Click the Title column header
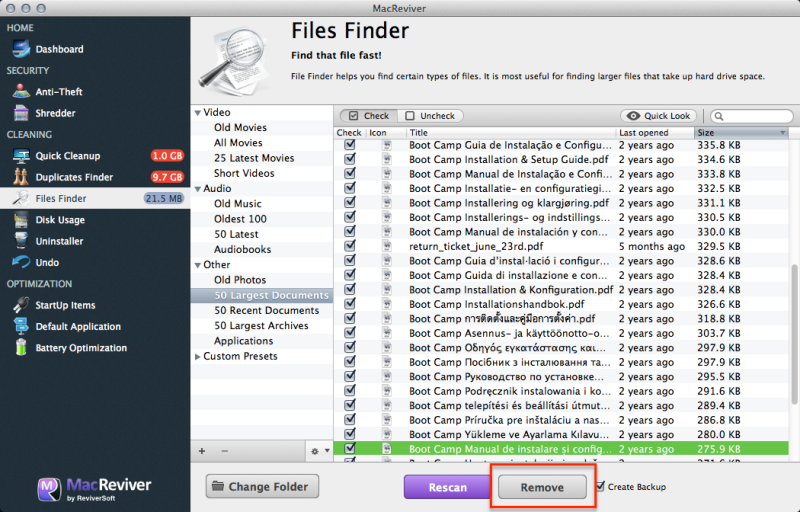The height and width of the screenshot is (512, 800). pyautogui.click(x=511, y=133)
